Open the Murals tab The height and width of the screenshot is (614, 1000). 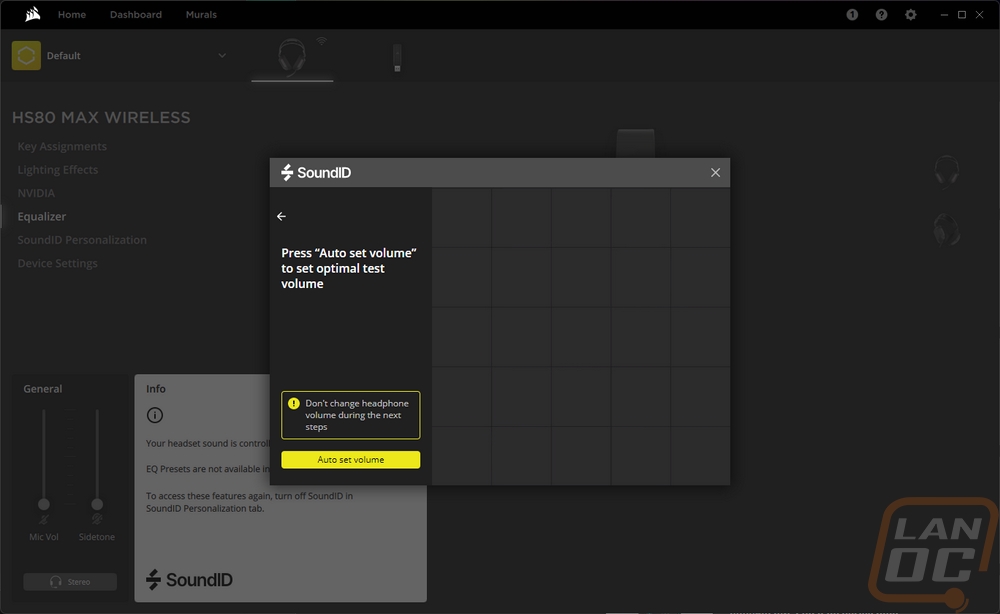(201, 14)
